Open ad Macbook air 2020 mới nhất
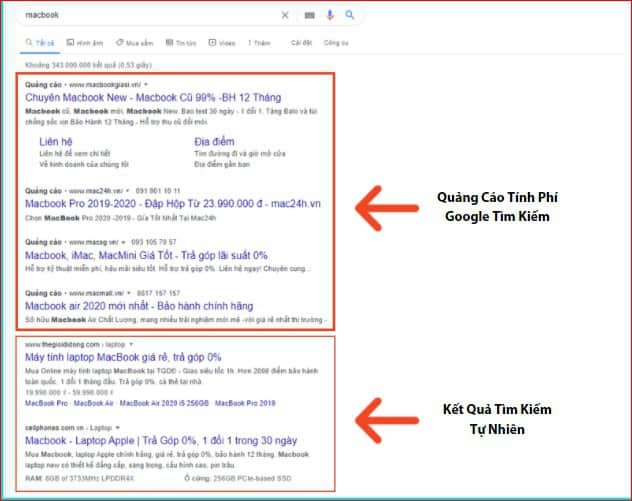 coord(139,306)
